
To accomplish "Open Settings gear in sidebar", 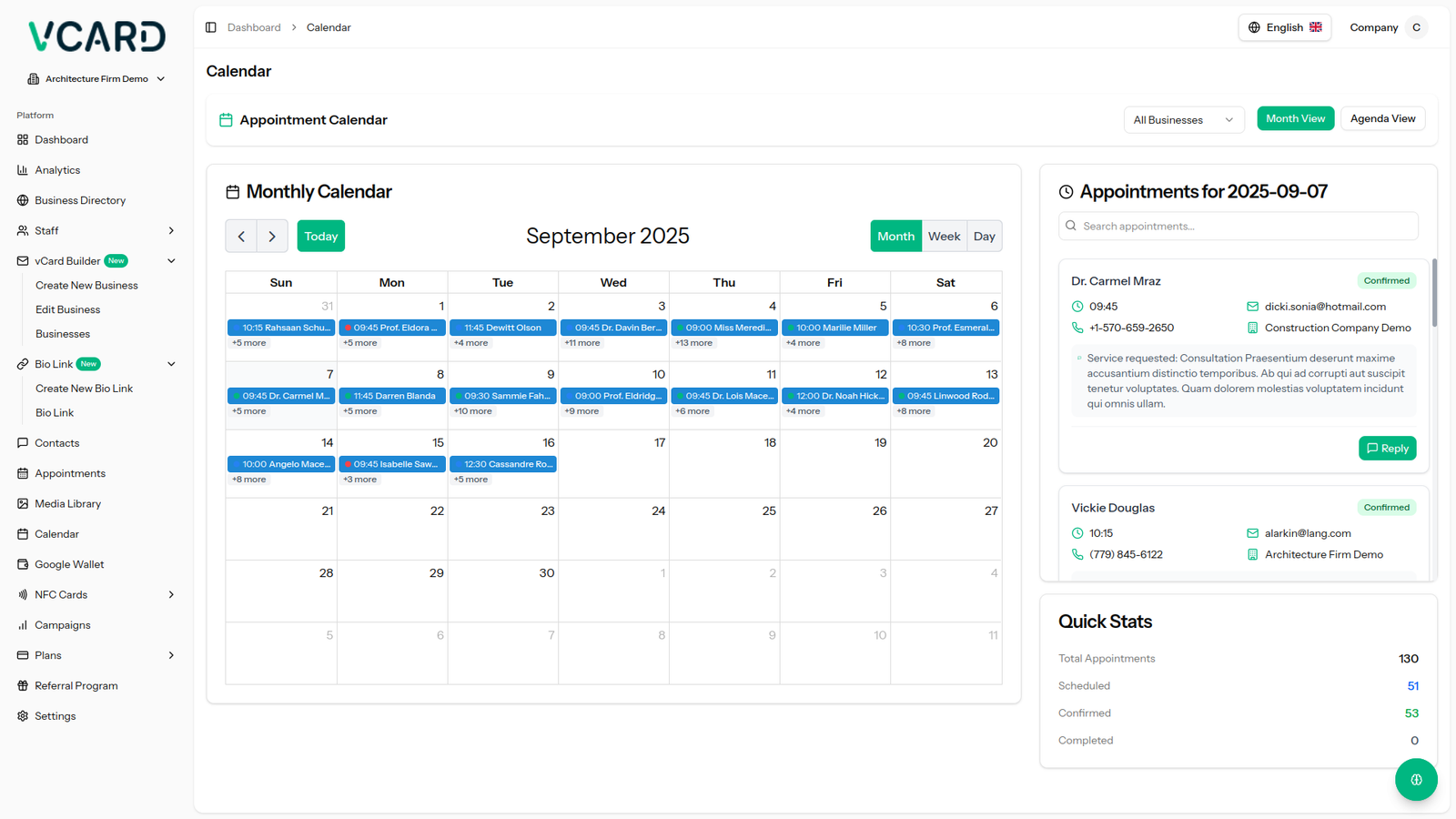I will [x=23, y=716].
